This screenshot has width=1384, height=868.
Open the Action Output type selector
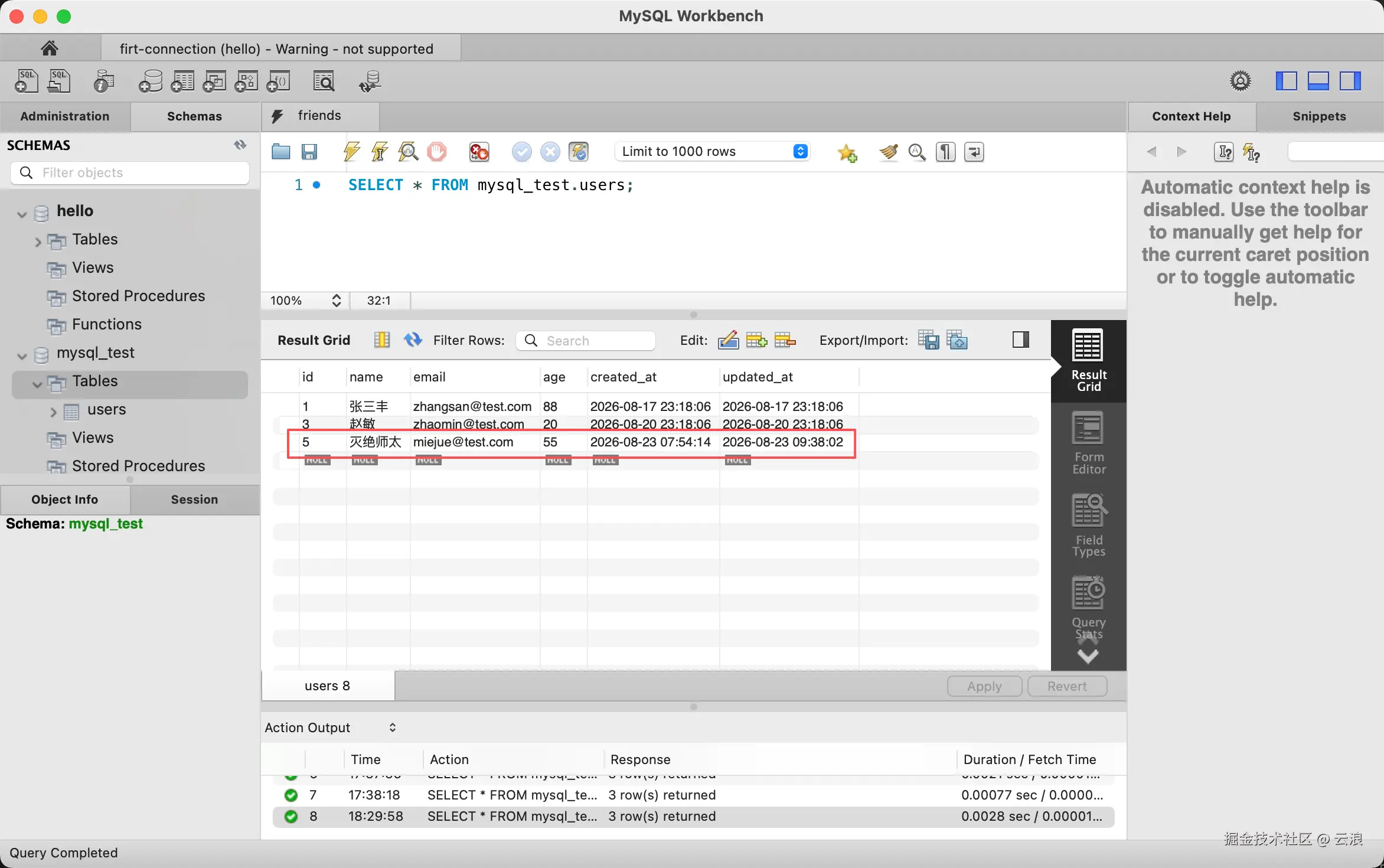[393, 727]
